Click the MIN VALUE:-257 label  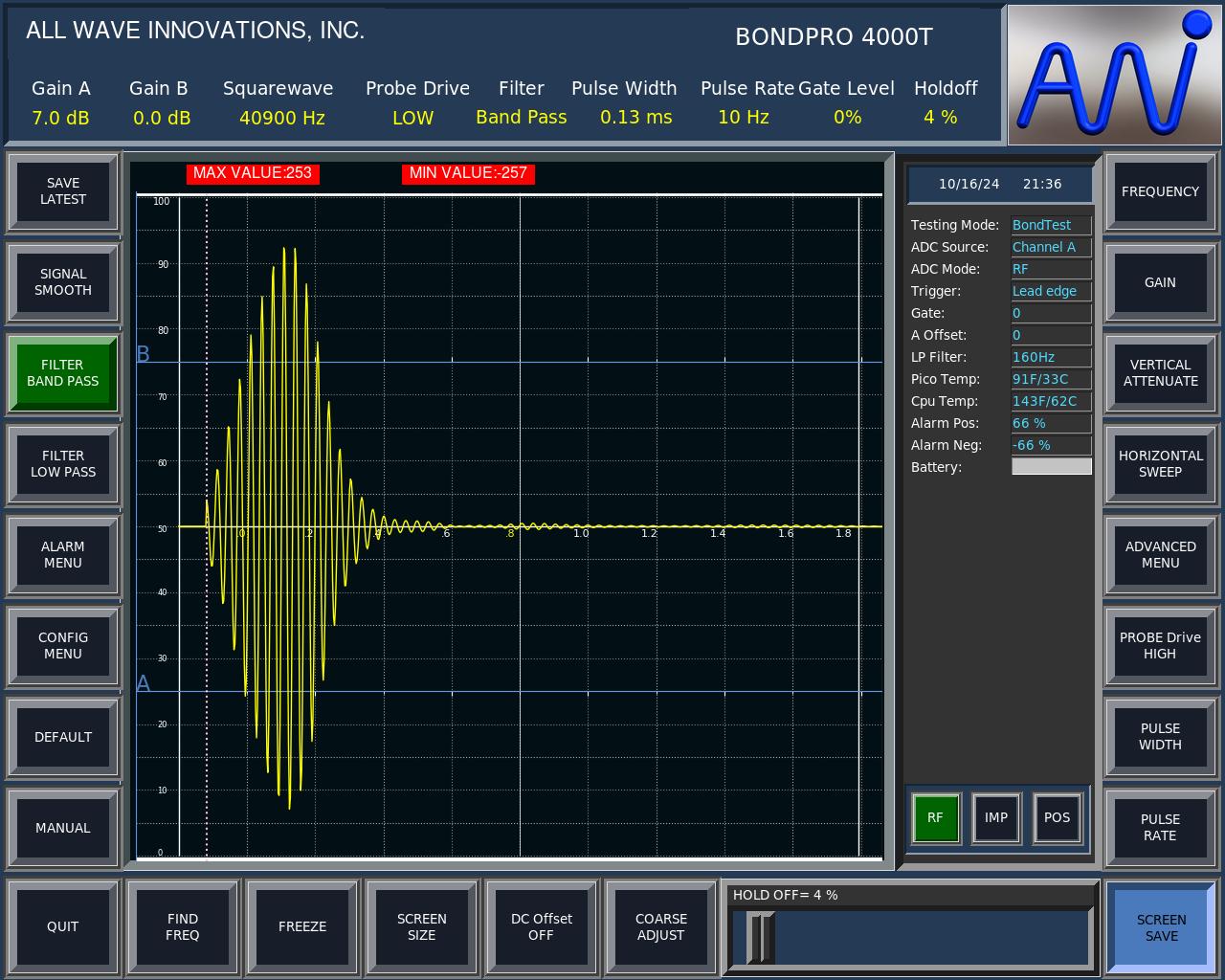pyautogui.click(x=468, y=173)
